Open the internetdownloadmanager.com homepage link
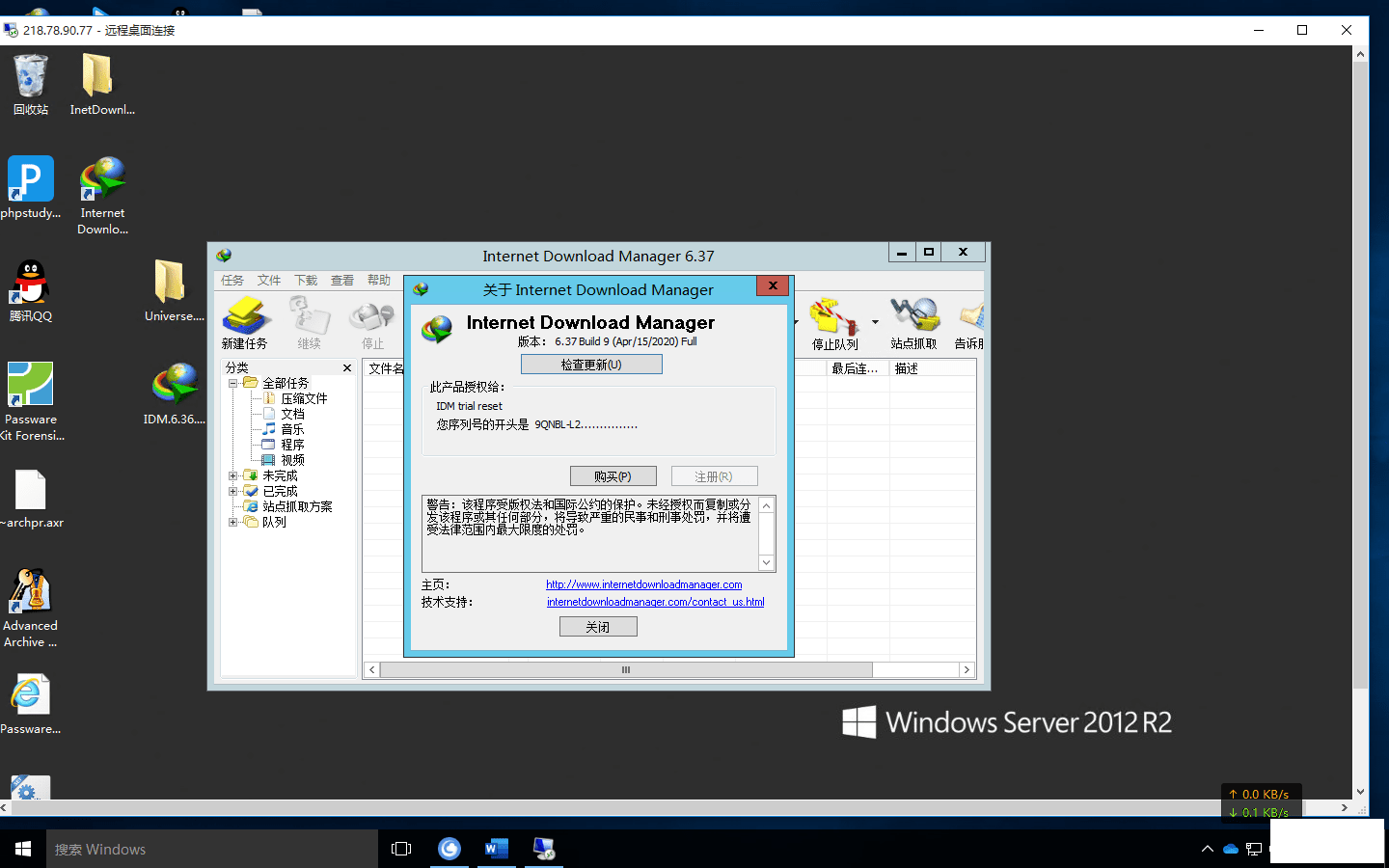Viewport: 1389px width, 868px height. (644, 584)
